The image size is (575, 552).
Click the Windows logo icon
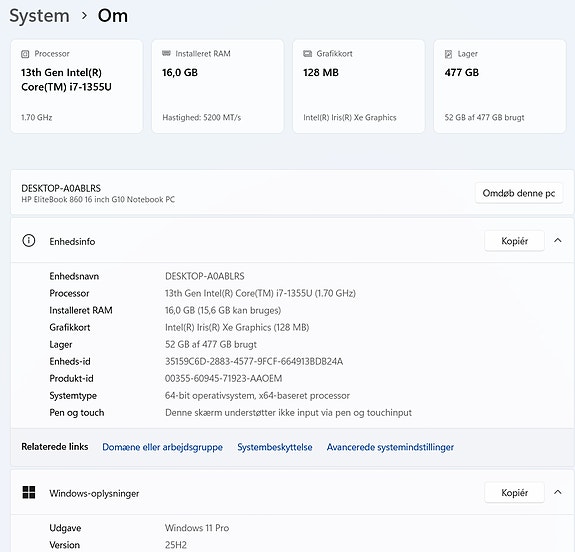coord(29,493)
